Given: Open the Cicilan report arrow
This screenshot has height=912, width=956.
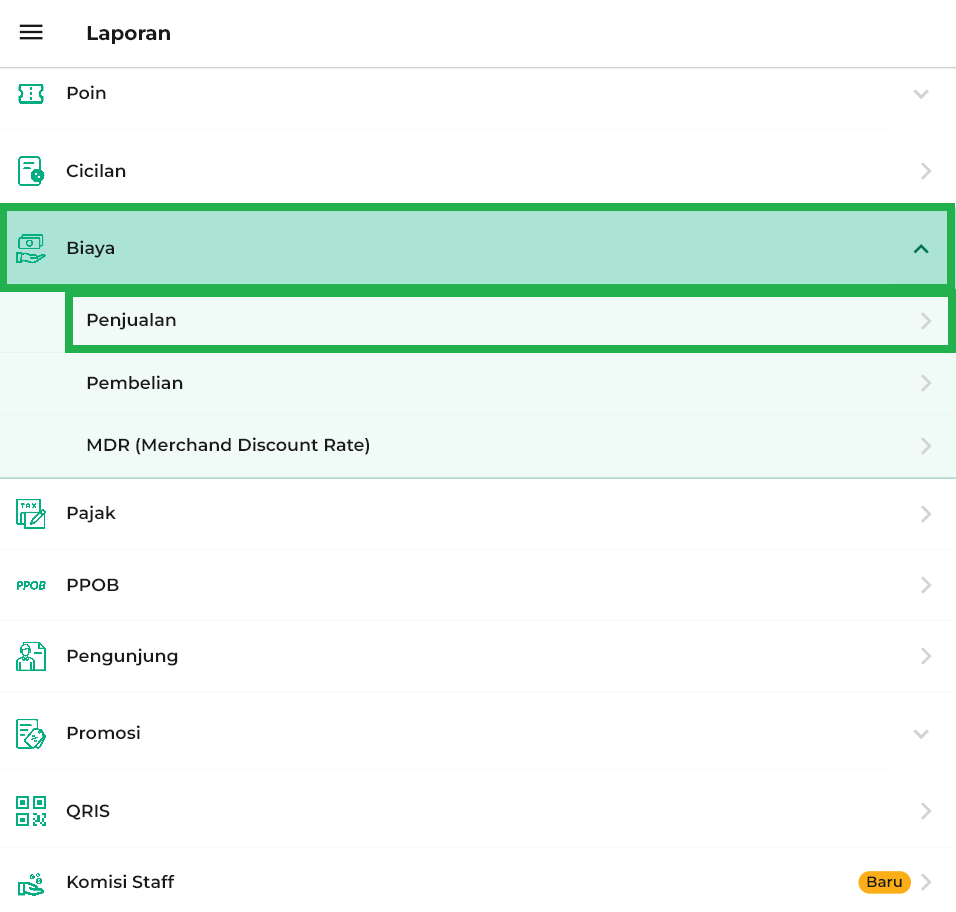Looking at the screenshot, I should click(x=926, y=171).
